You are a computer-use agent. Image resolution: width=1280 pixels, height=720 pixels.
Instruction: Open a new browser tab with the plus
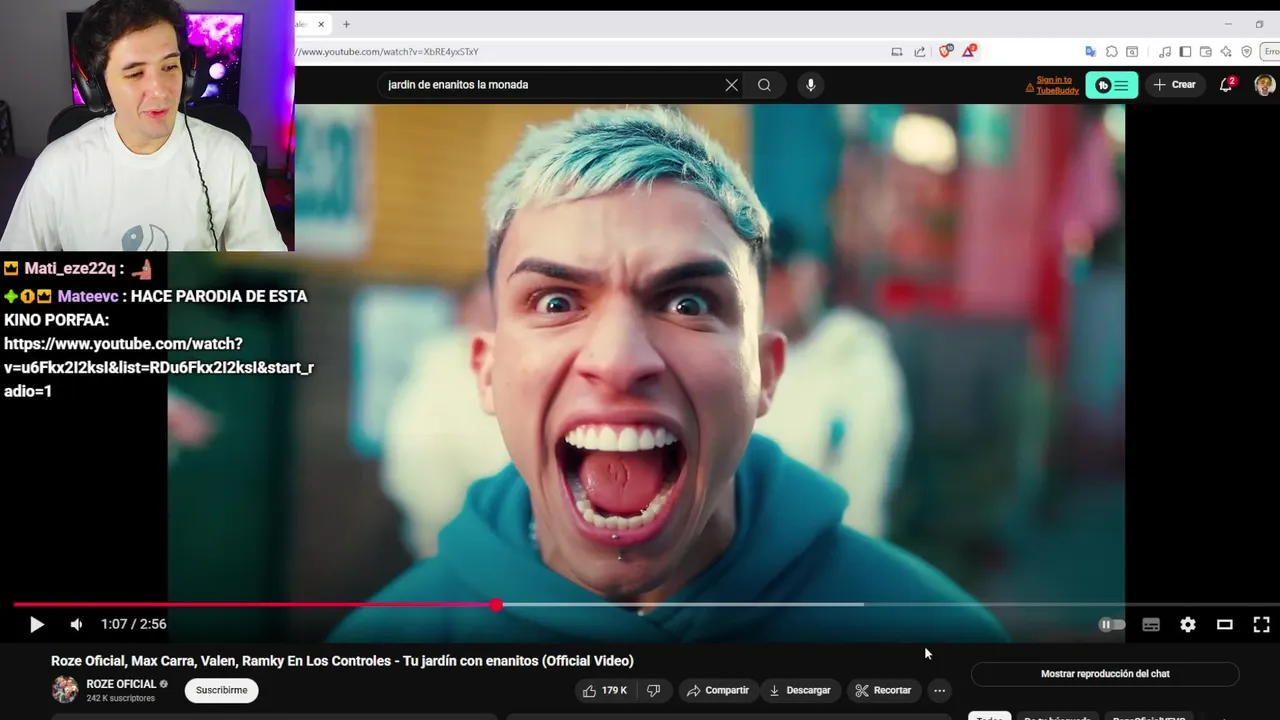pyautogui.click(x=346, y=24)
